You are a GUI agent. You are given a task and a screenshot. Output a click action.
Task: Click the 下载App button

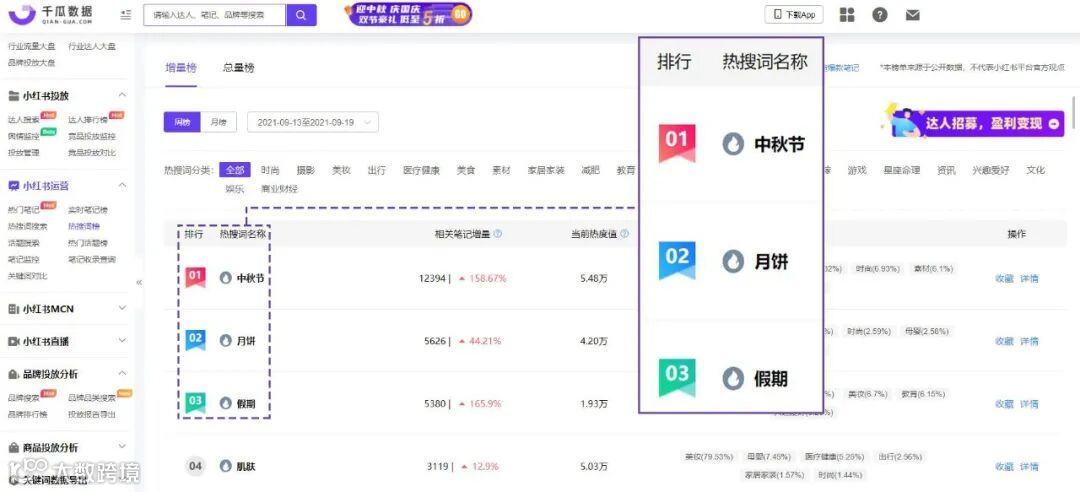(x=794, y=14)
